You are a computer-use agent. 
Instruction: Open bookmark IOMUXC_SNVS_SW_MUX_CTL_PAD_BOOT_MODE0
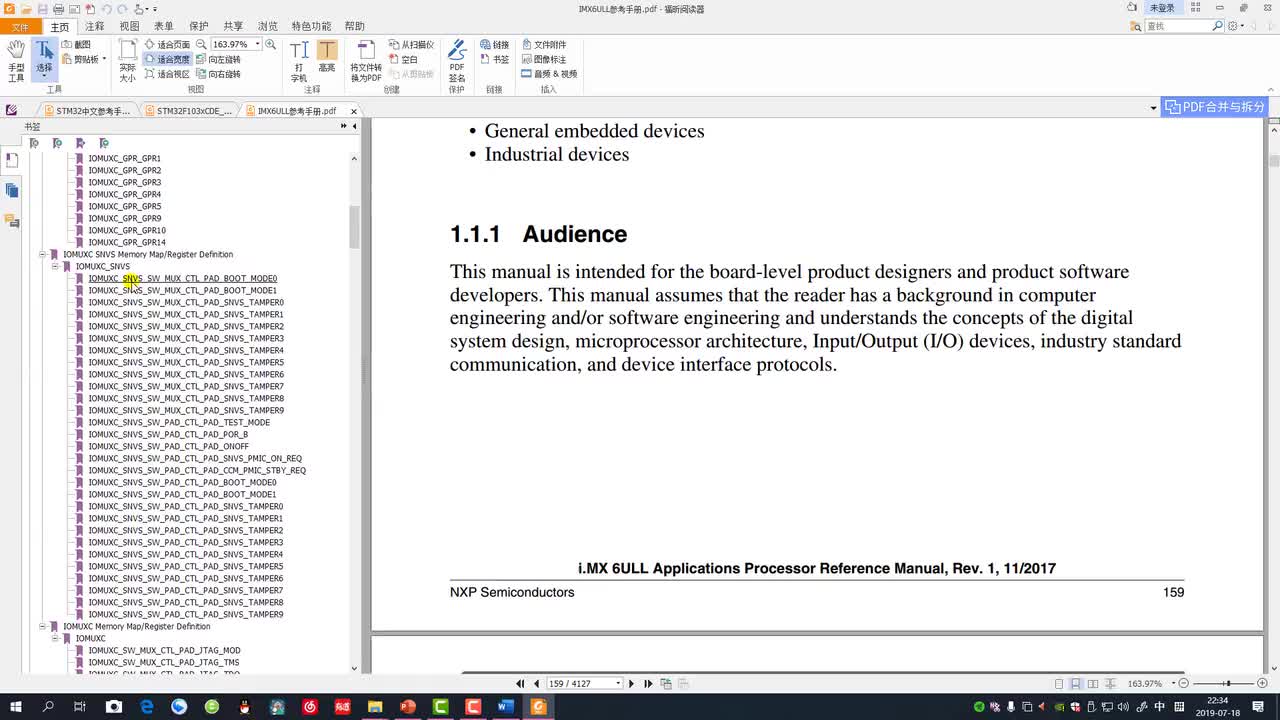(182, 278)
